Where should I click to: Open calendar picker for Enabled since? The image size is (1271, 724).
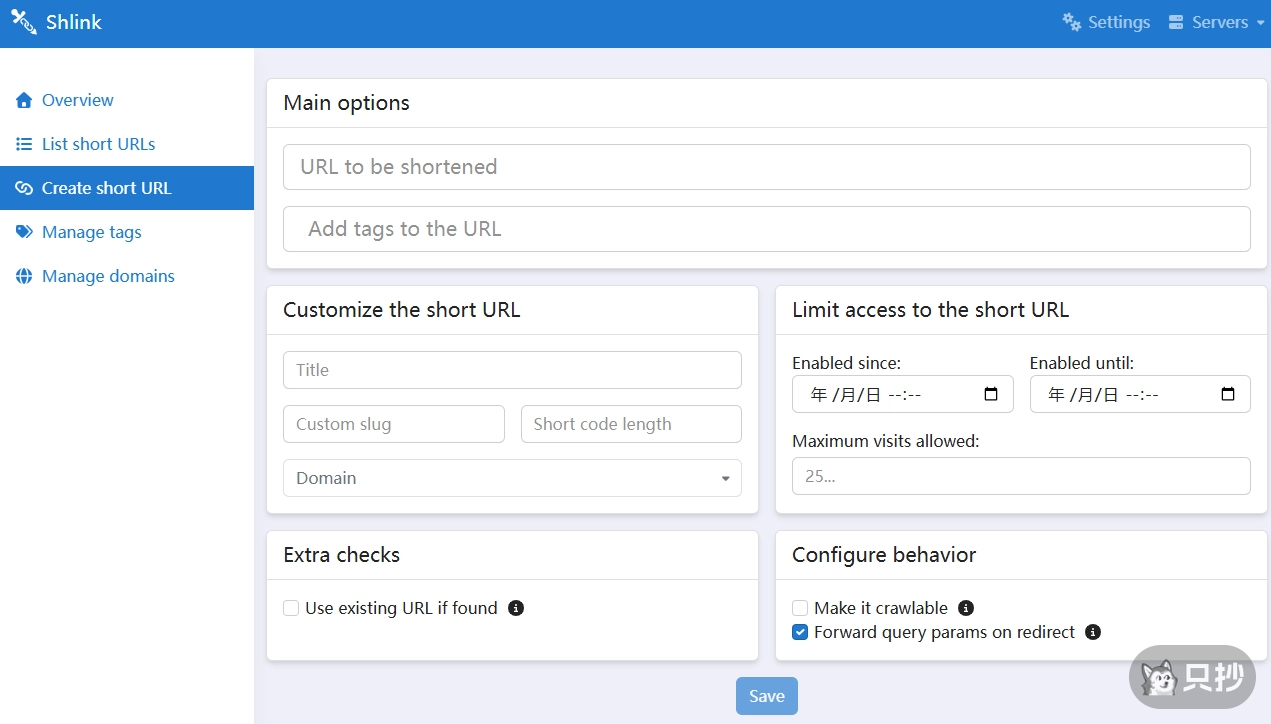[991, 394]
